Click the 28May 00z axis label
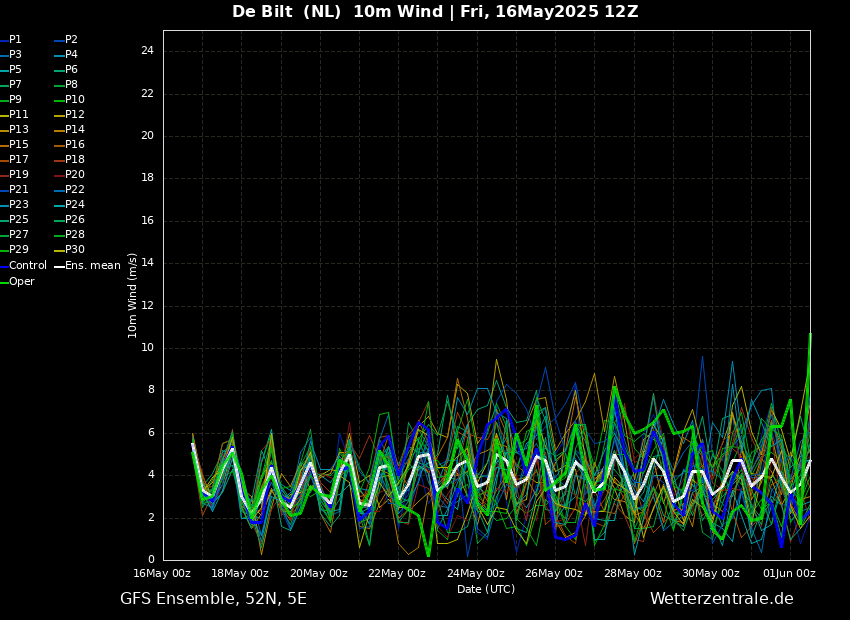Image resolution: width=850 pixels, height=620 pixels. pos(633,573)
